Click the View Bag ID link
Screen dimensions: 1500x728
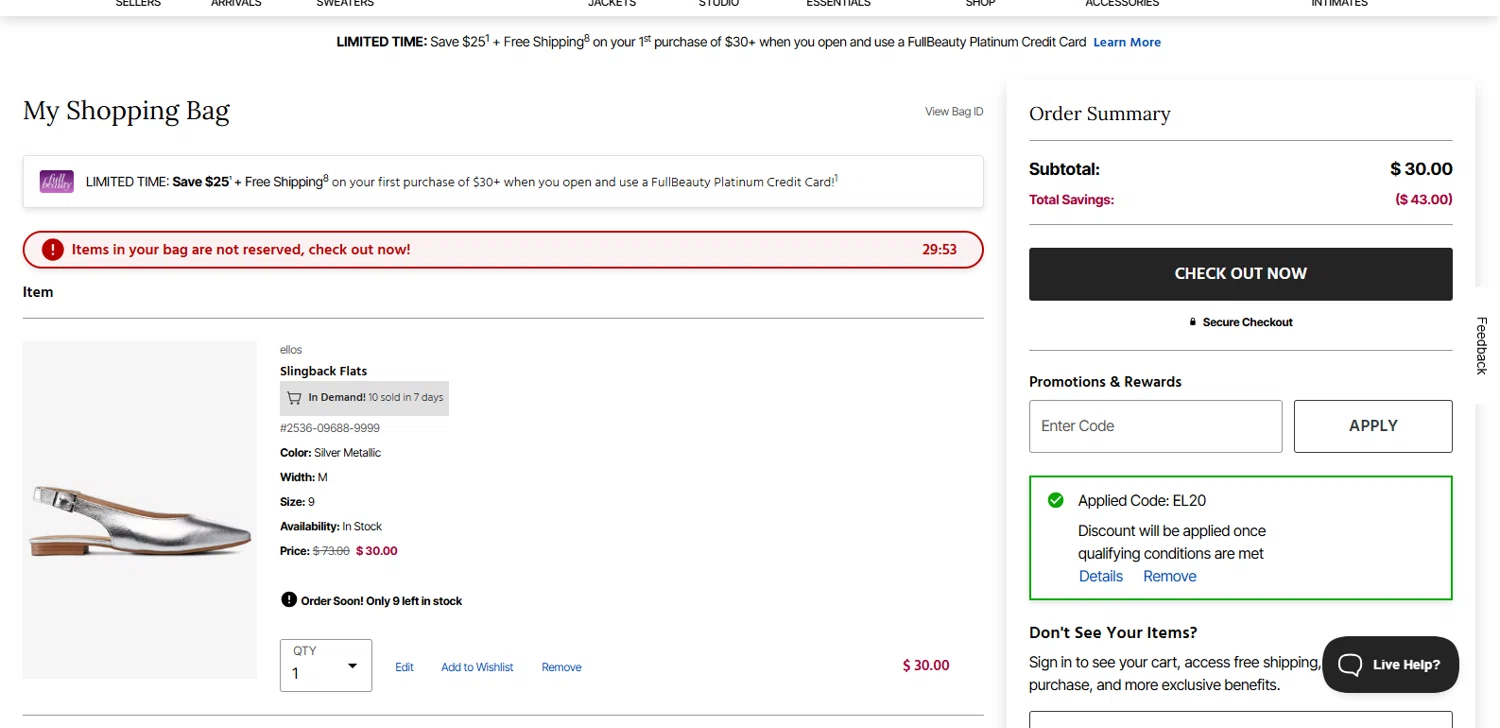[x=954, y=112]
